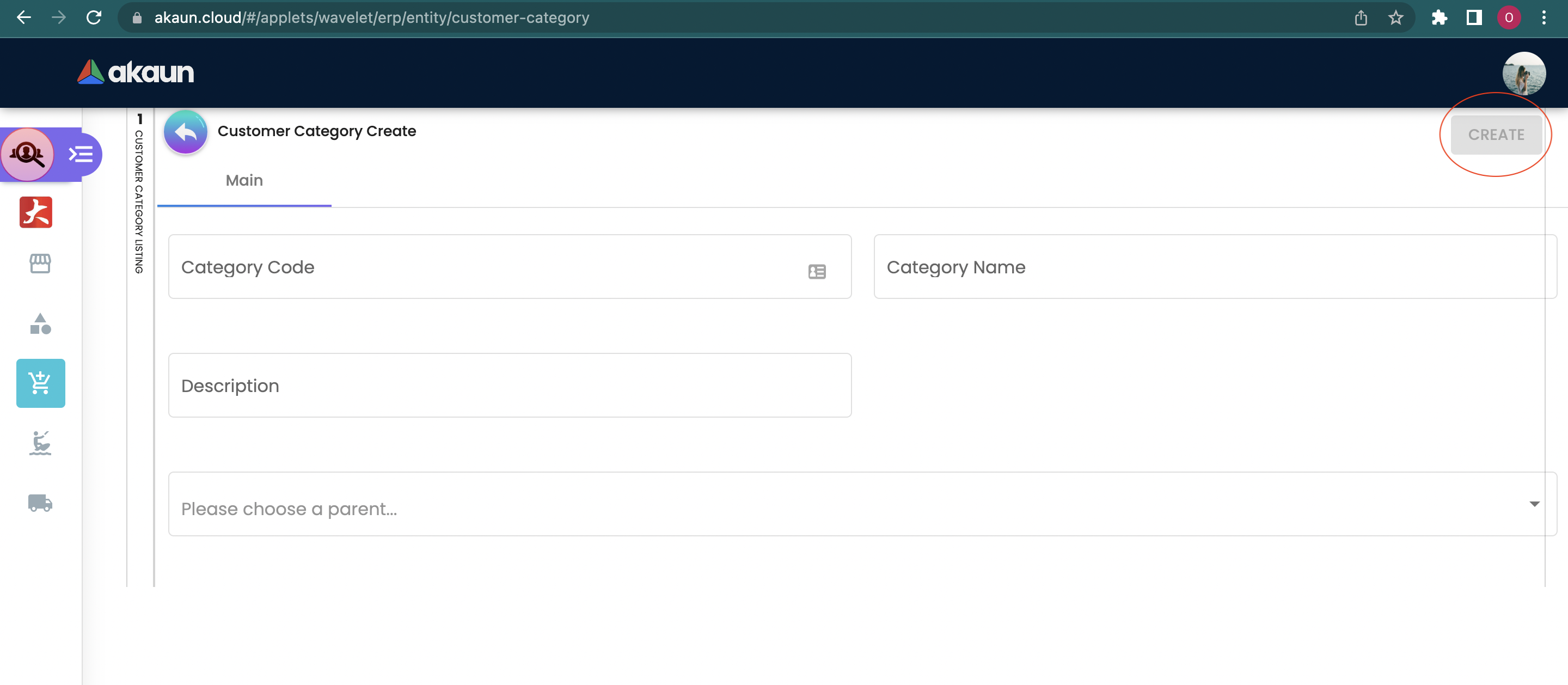Click the Category Code list icon
The width and height of the screenshot is (1568, 685).
pos(817,272)
